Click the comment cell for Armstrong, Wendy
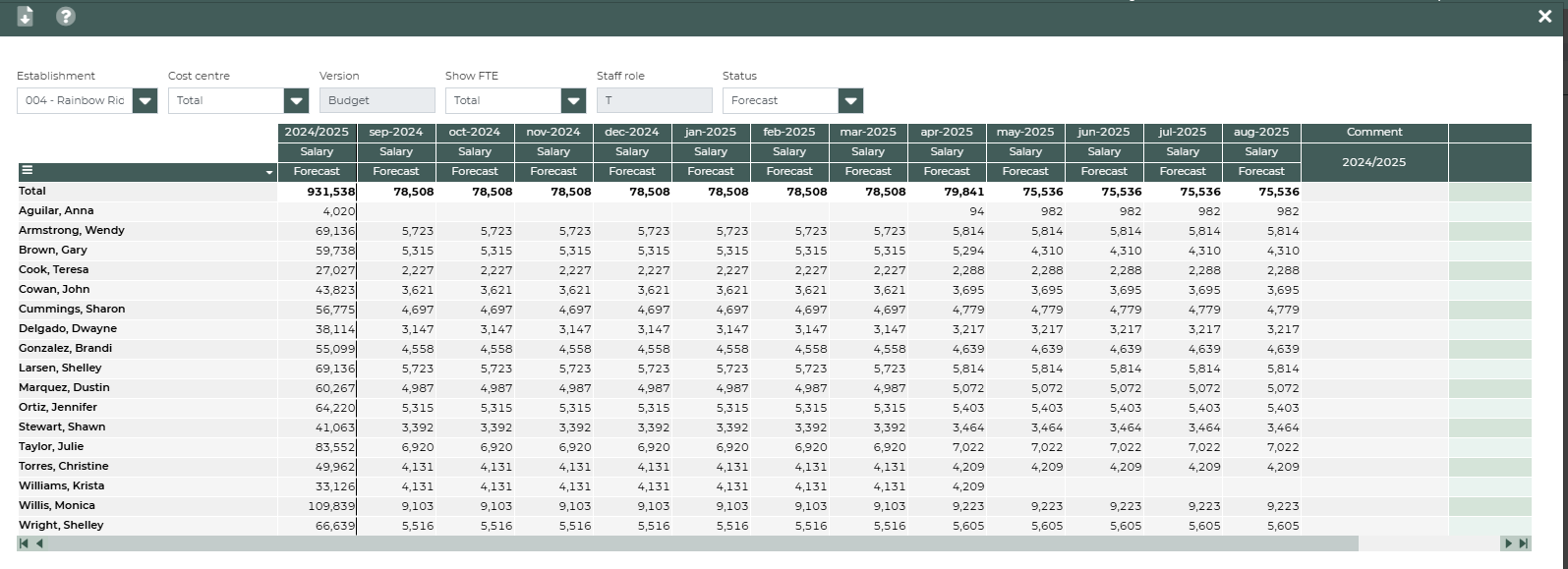Viewport: 1568px width, 569px height. [1373, 231]
